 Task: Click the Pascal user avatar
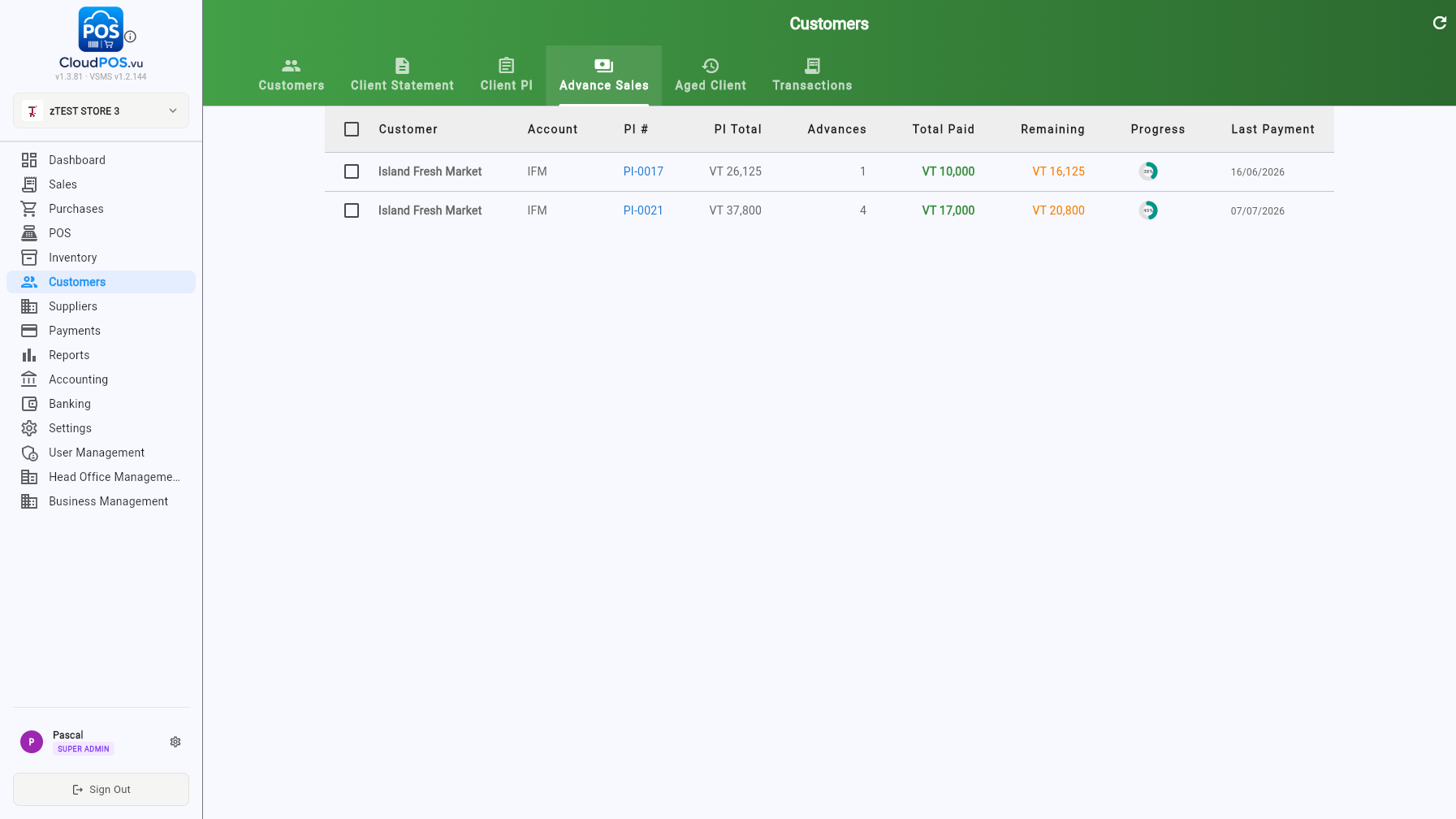coord(32,742)
